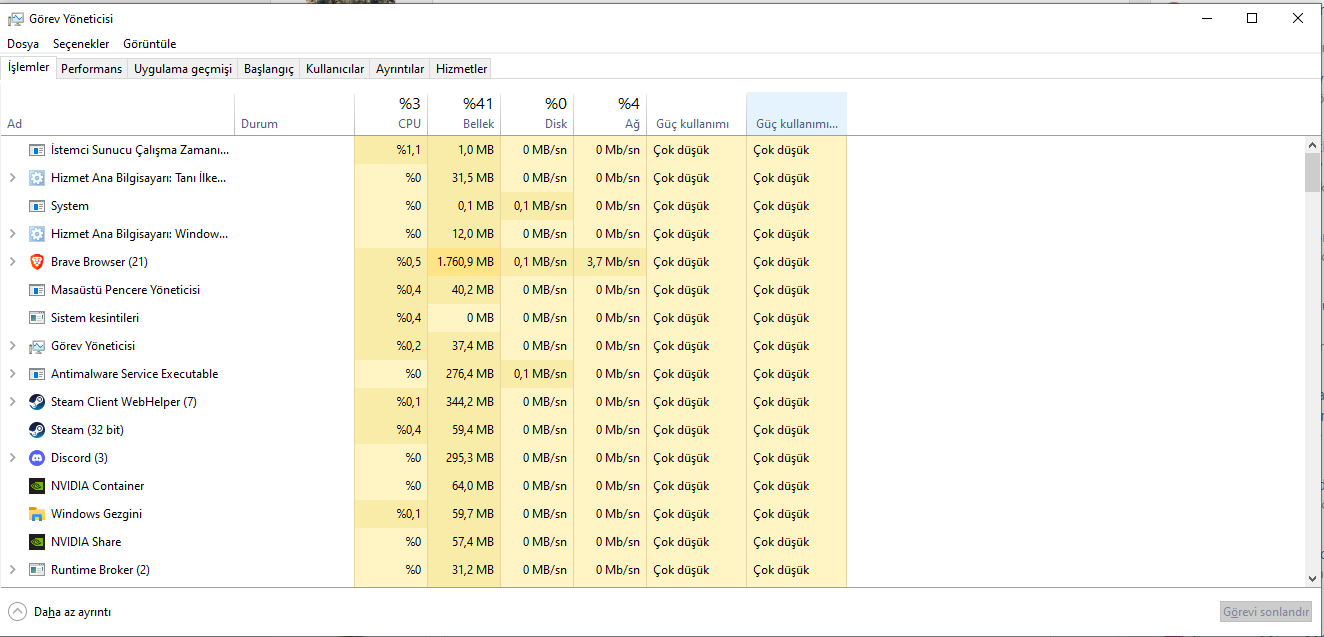Open the Seçenekler menu
Screen dimensions: 1324x637
click(x=81, y=44)
